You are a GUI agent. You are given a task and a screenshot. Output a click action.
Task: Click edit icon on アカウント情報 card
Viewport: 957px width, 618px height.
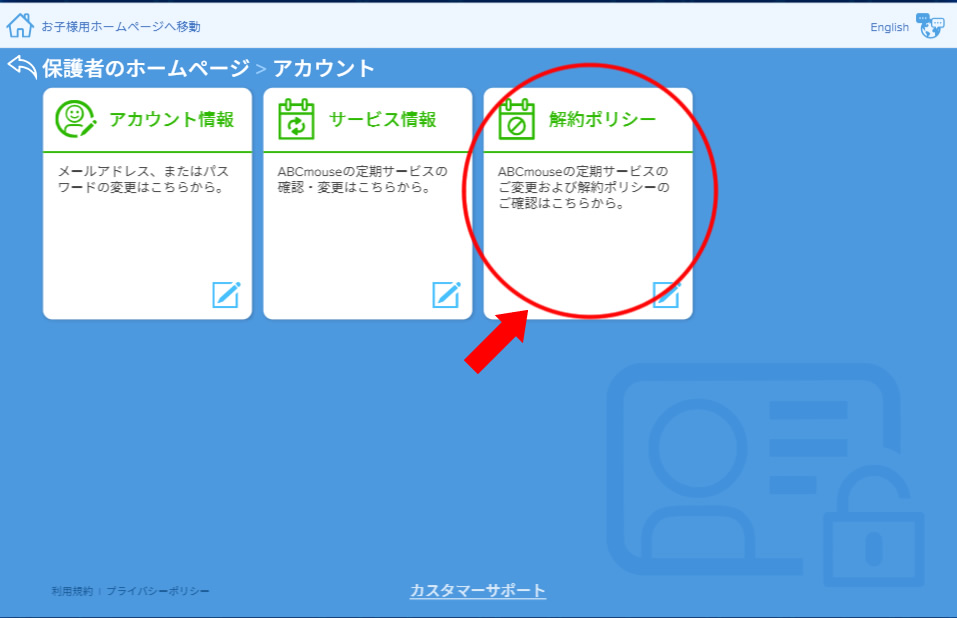coord(226,295)
